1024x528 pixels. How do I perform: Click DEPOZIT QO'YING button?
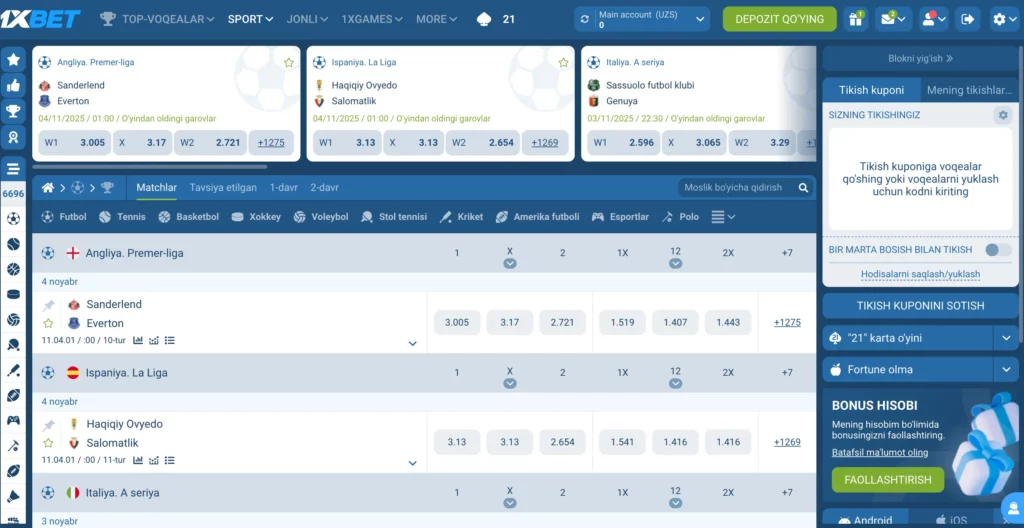779,19
